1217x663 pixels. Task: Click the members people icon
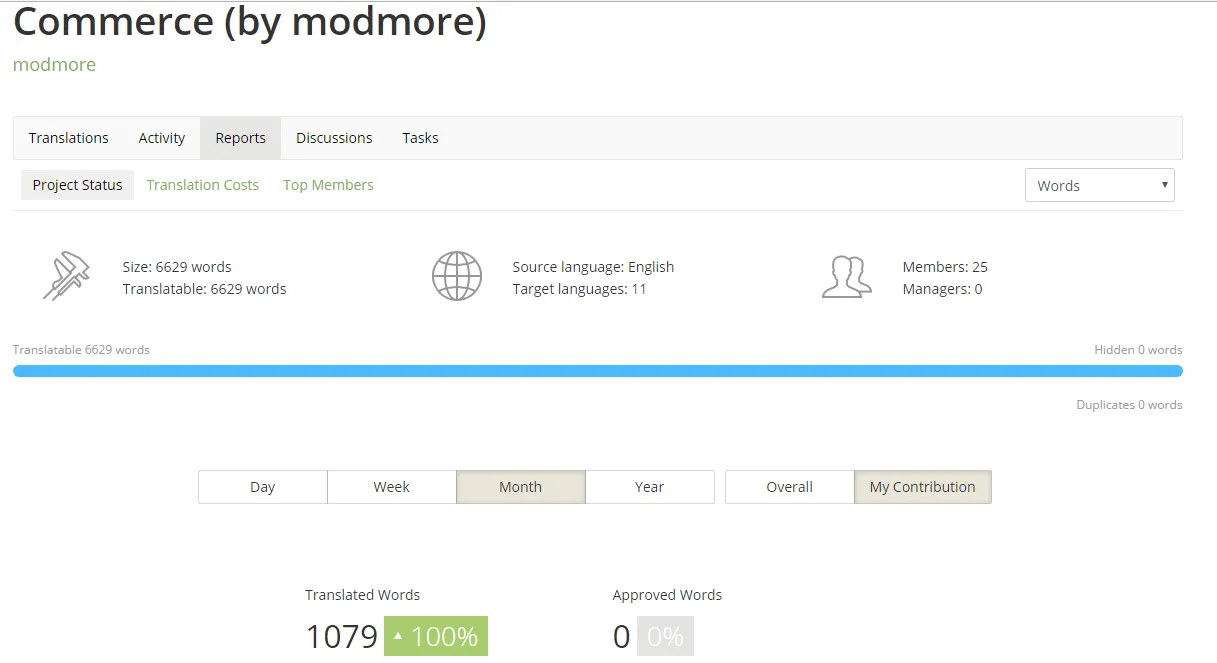click(x=847, y=277)
